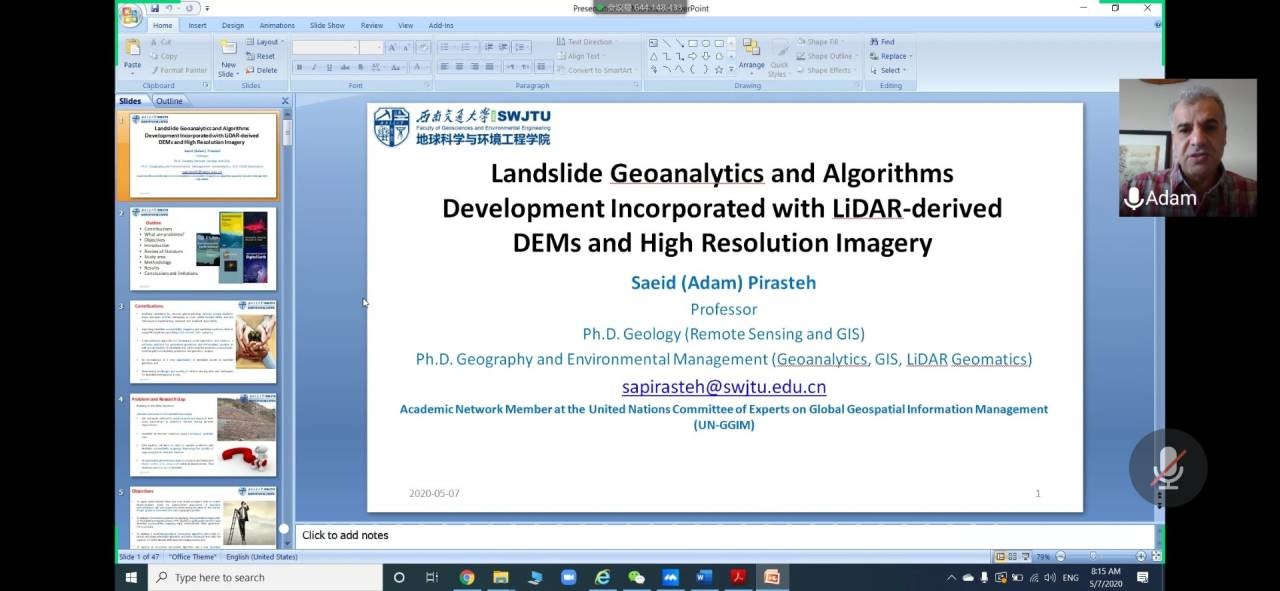1280x591 pixels.
Task: Open the Replace dropdown arrow
Action: pos(909,56)
